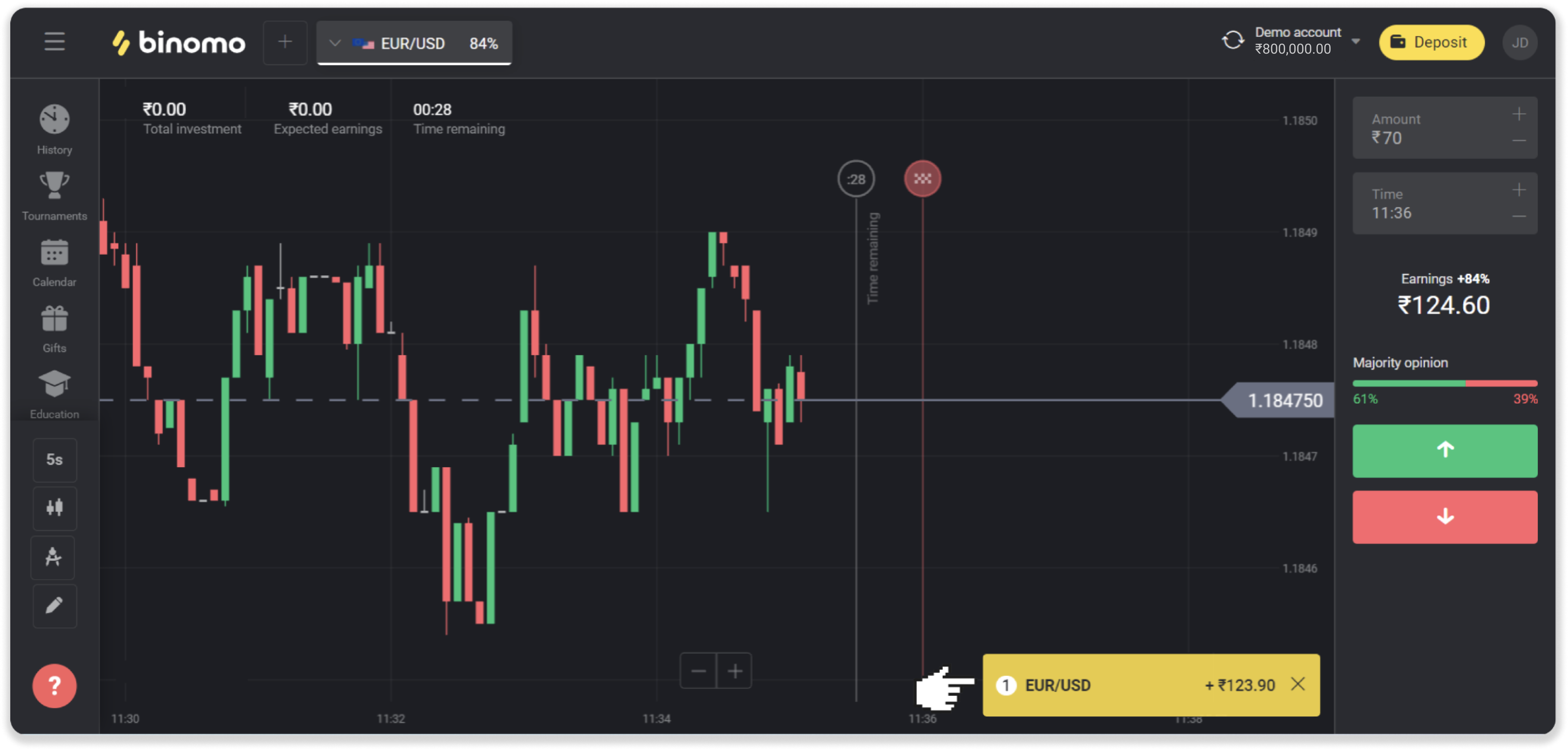Viewport: 1568px width, 751px height.
Task: Add a new asset tab
Action: 285,42
